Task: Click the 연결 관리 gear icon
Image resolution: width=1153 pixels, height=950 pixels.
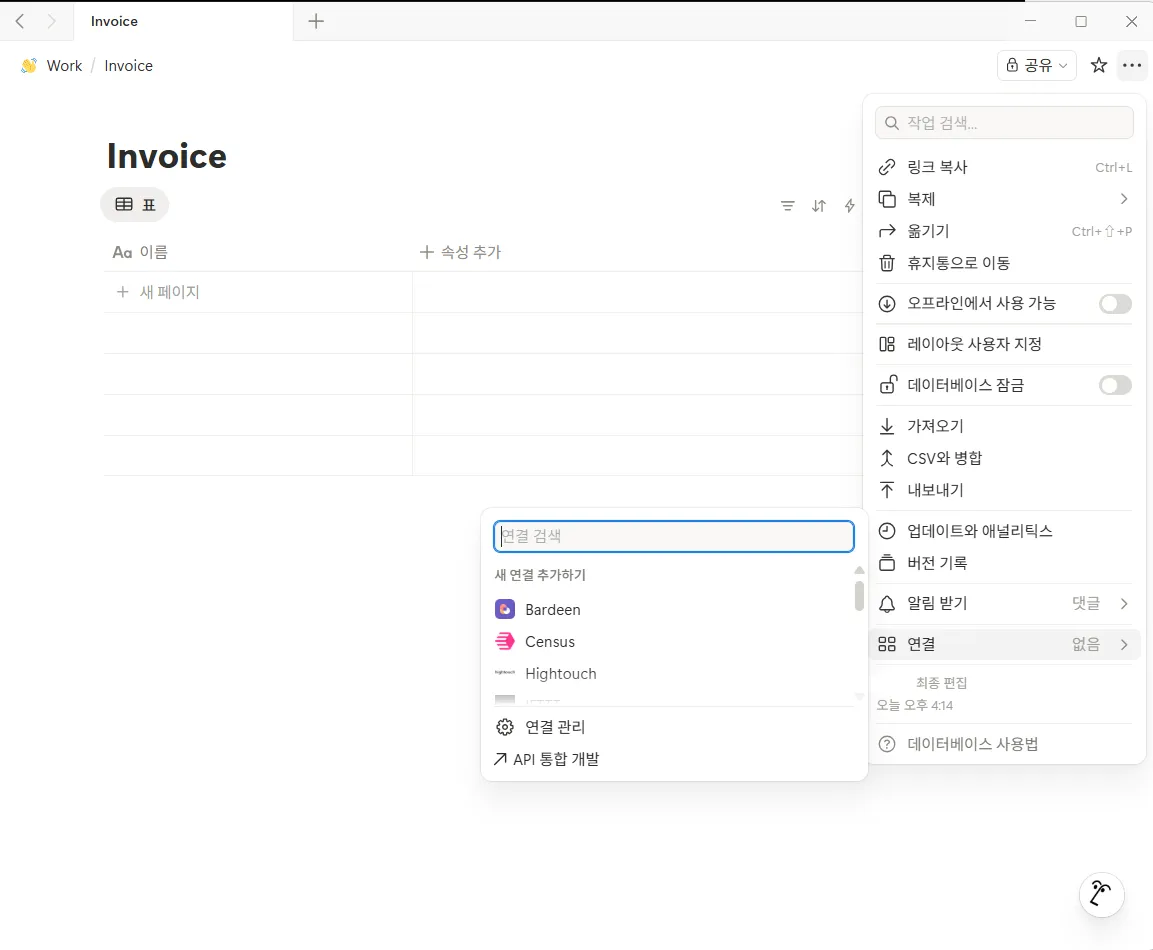Action: [505, 727]
